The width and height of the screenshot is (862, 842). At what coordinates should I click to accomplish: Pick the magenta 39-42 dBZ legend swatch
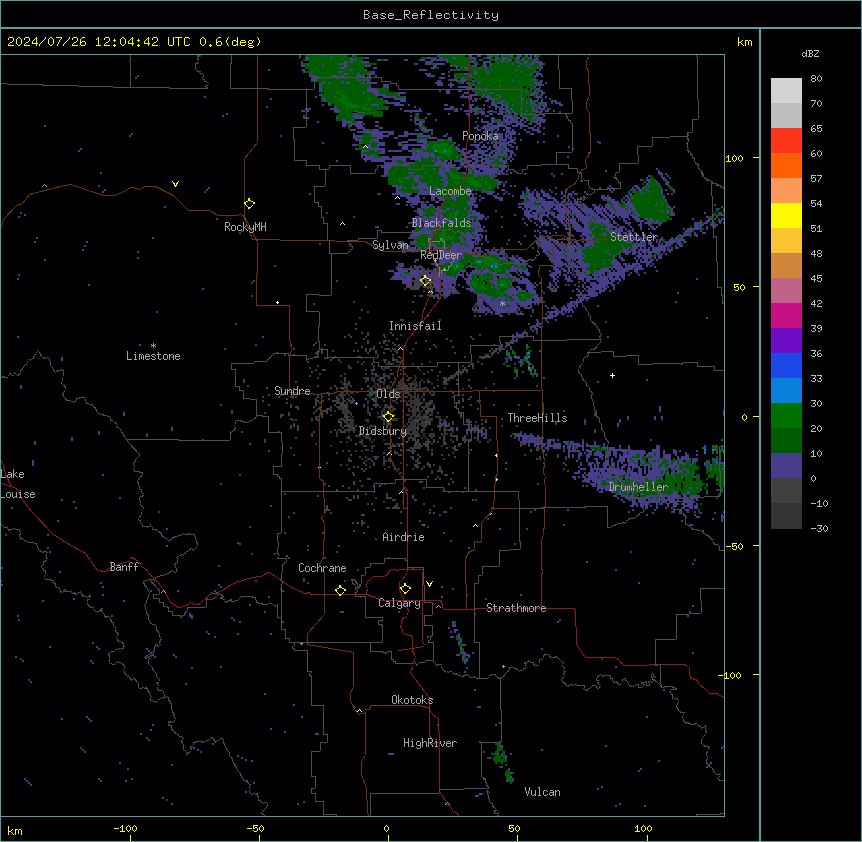786,315
